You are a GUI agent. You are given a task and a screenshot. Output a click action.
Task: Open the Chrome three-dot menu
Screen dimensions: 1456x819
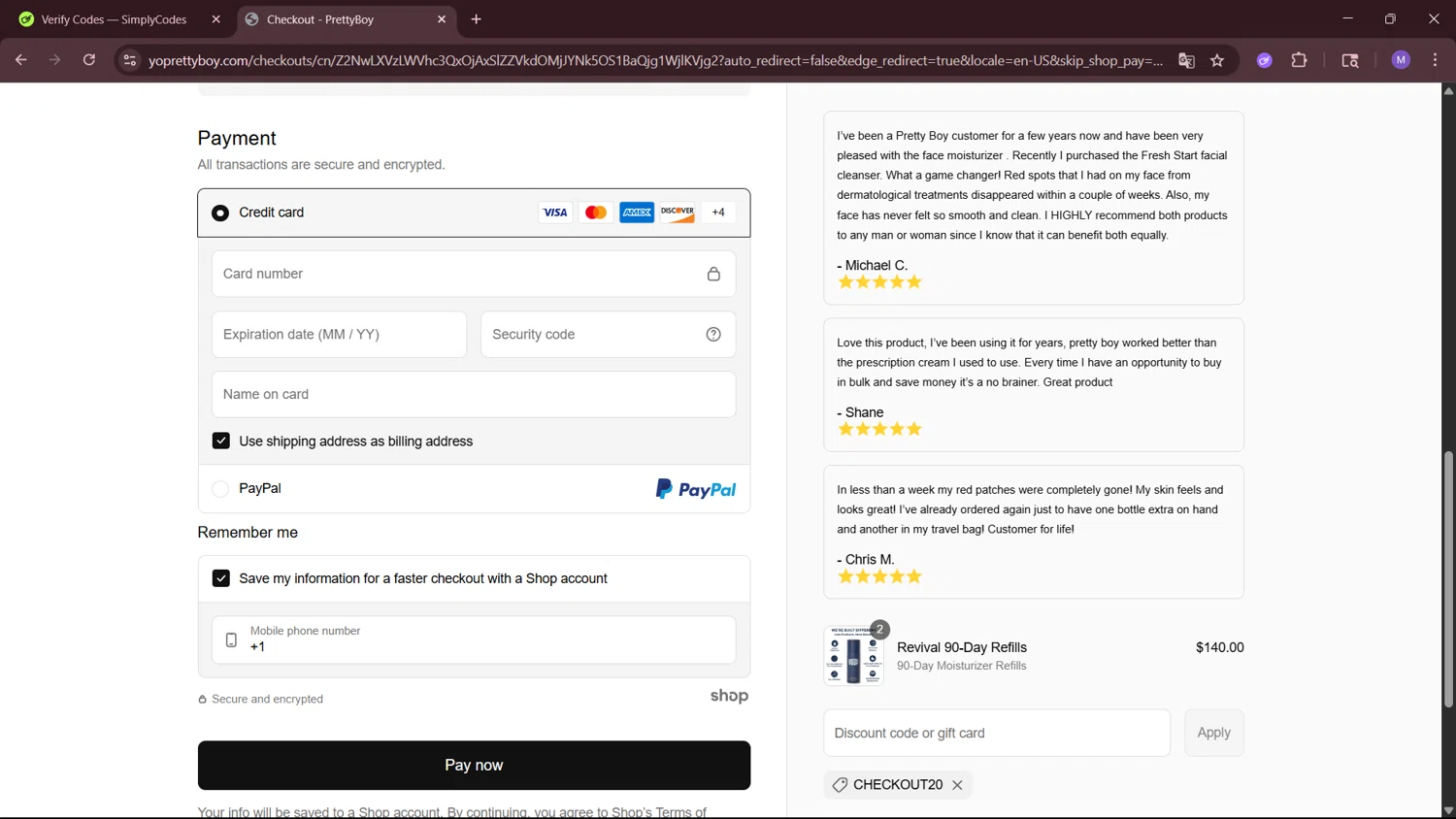[1435, 60]
